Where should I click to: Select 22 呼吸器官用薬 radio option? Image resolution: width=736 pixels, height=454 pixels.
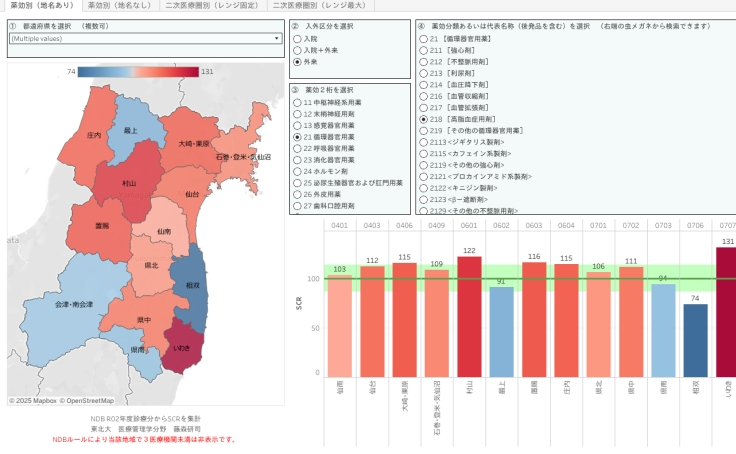pos(298,148)
